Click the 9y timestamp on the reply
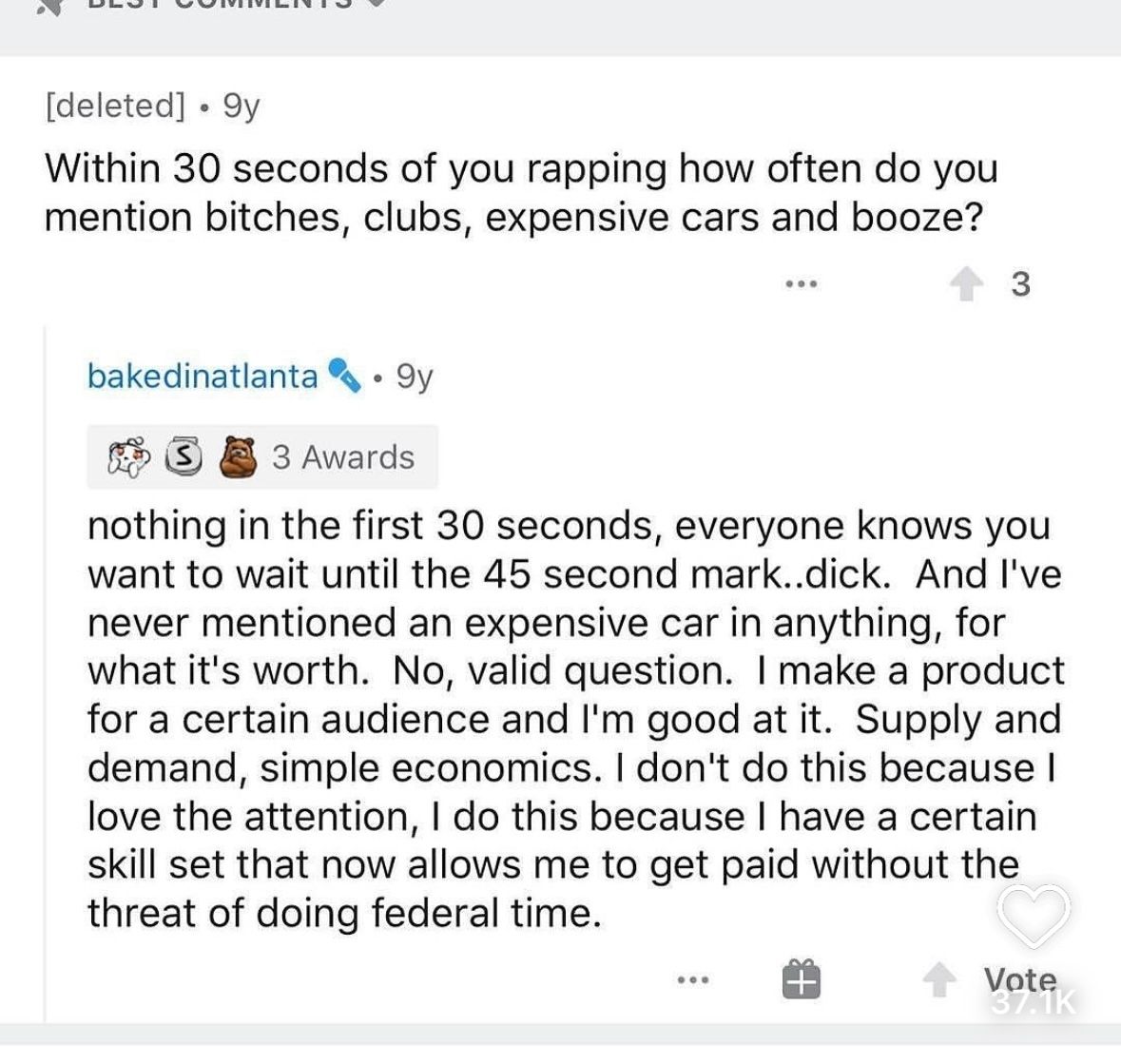Viewport: 1121px width, 1064px height. (x=415, y=377)
